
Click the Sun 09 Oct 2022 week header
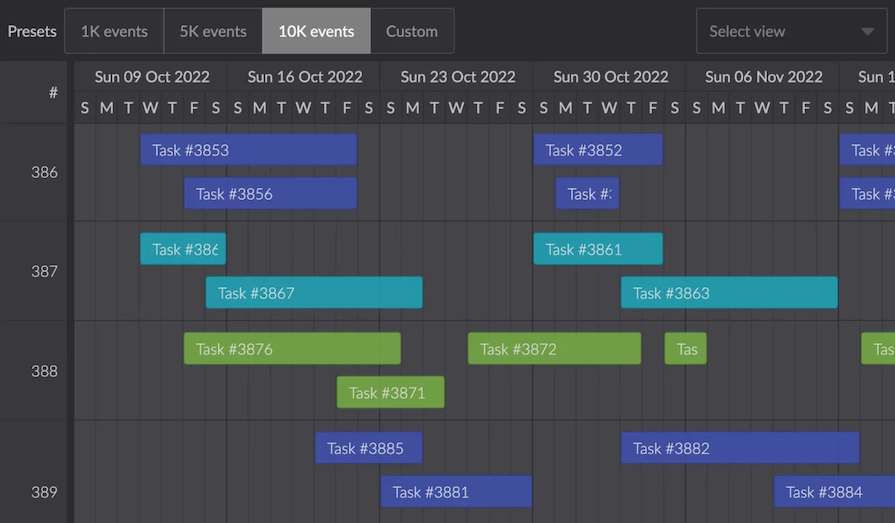(x=152, y=77)
